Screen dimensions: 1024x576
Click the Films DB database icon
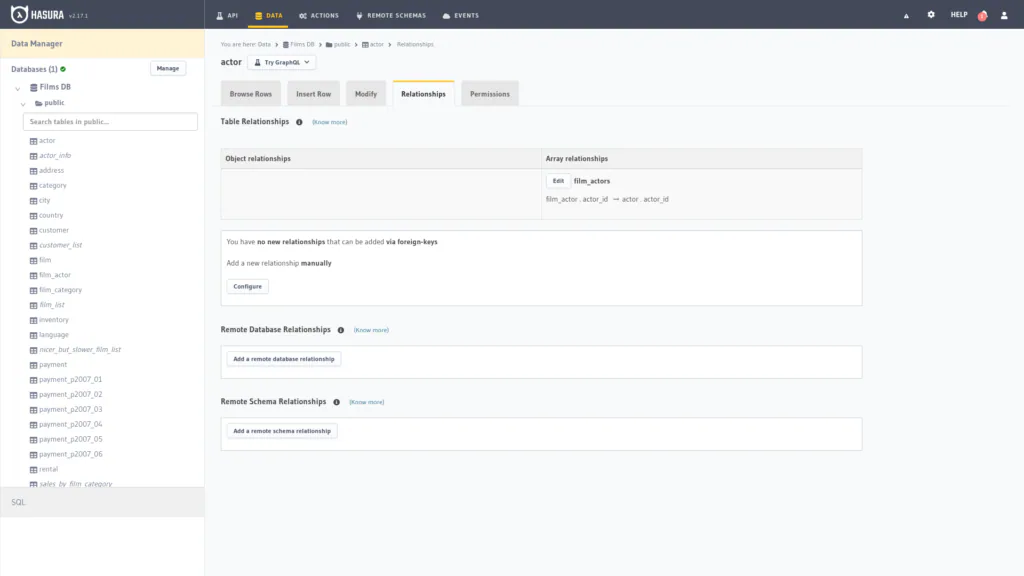pos(33,87)
